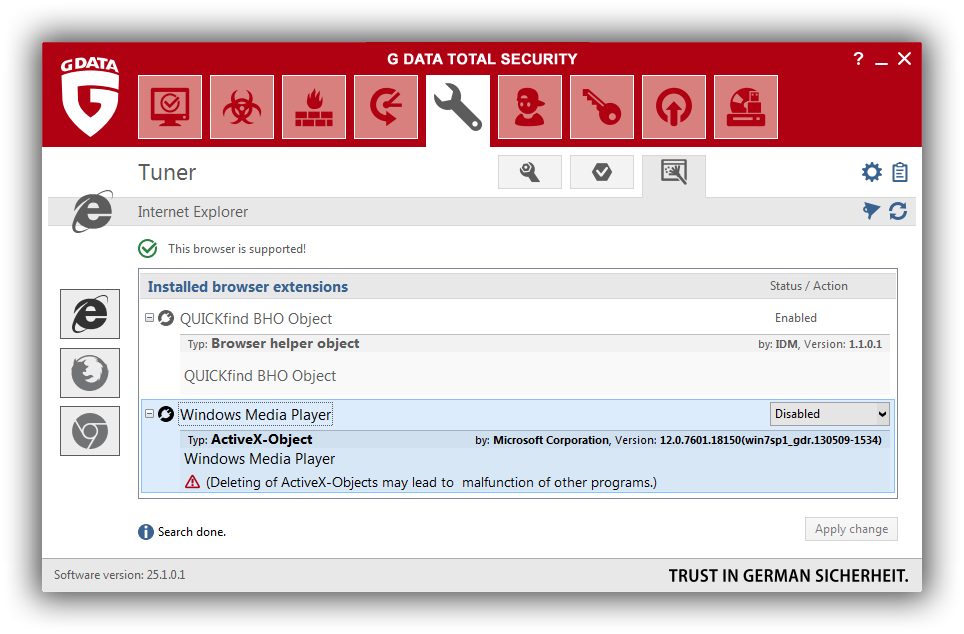Click the broom clean-up icon
Screen dimensions: 964x634
click(871, 211)
